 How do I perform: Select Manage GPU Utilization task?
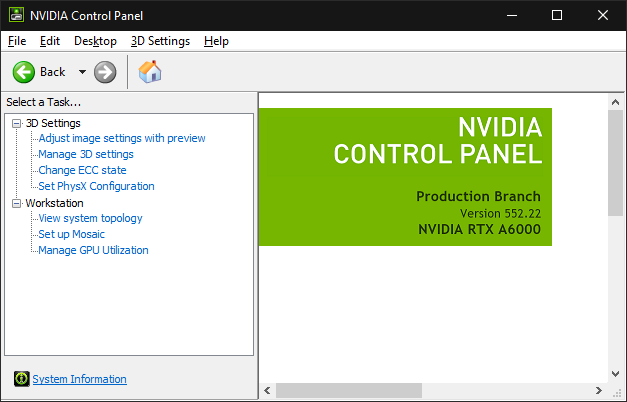click(93, 250)
